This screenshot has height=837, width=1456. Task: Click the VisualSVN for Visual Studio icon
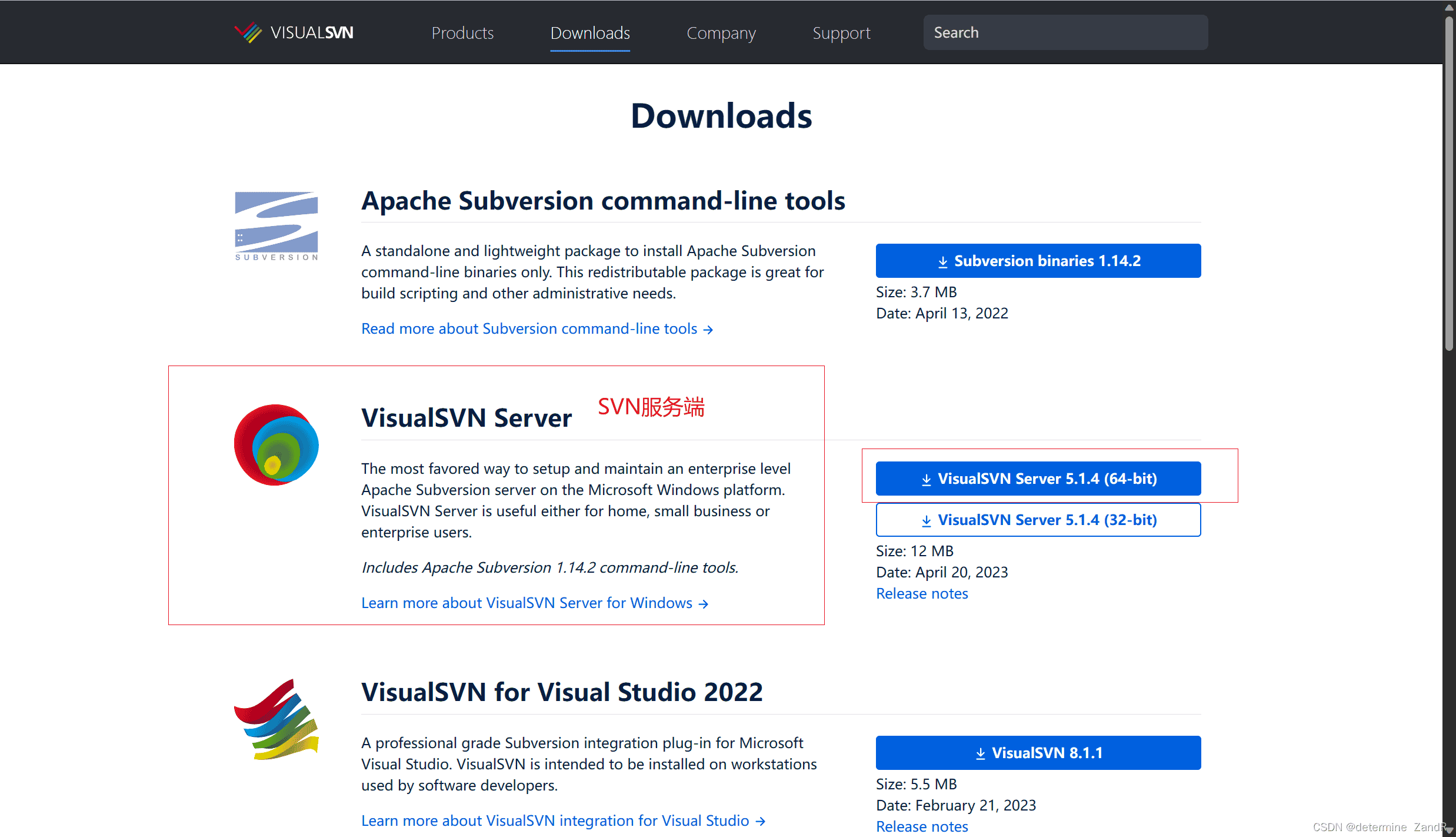coord(275,719)
